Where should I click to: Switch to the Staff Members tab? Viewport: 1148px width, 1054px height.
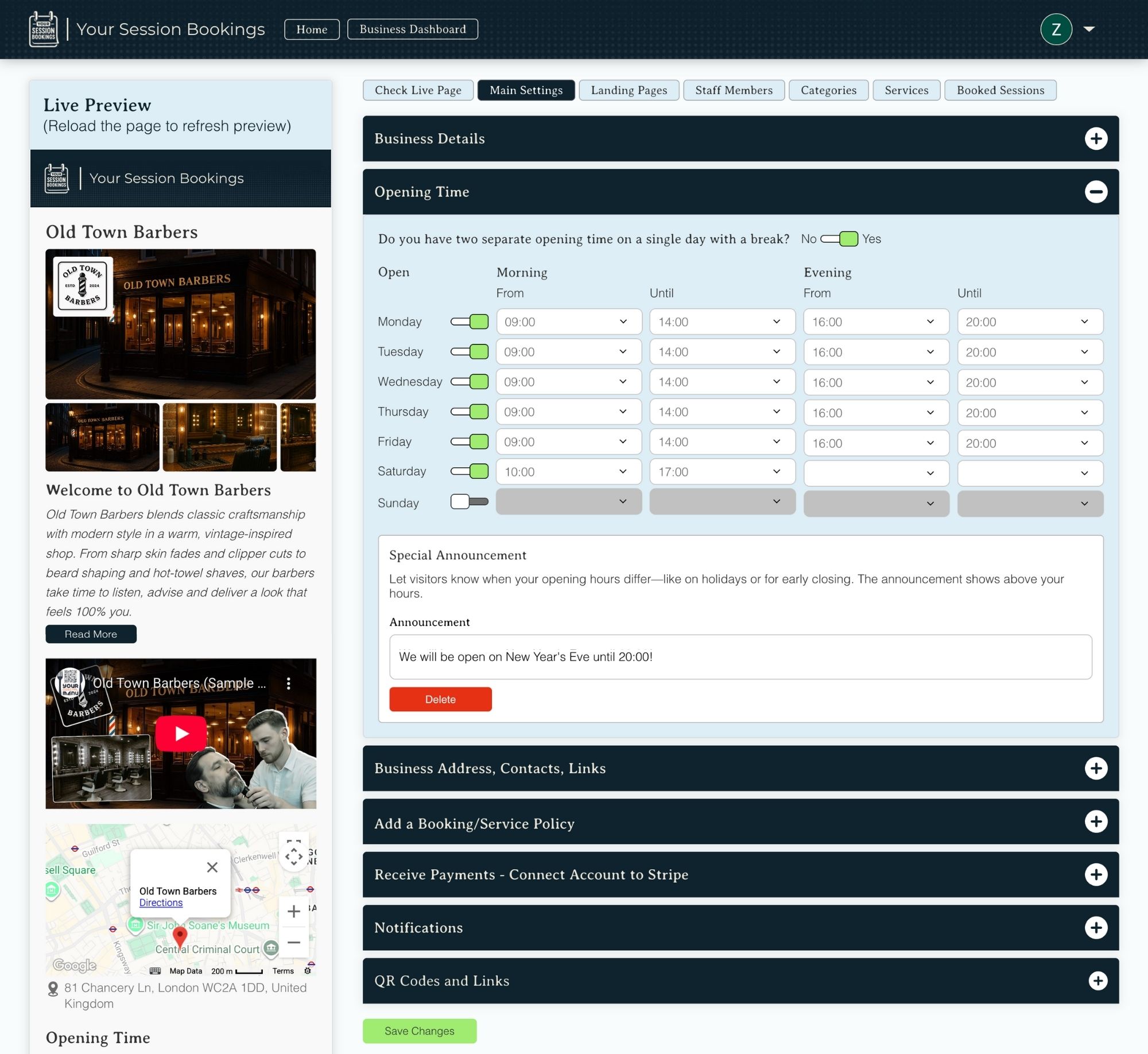point(734,90)
